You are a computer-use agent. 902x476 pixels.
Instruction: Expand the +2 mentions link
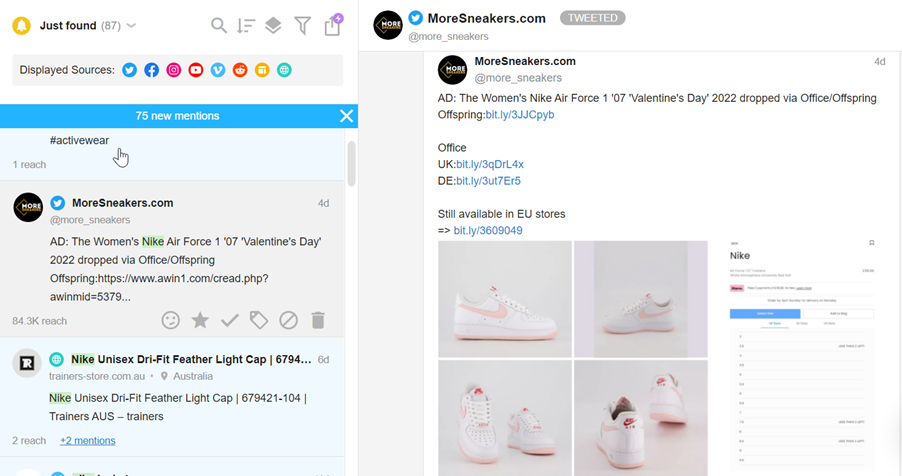87,440
